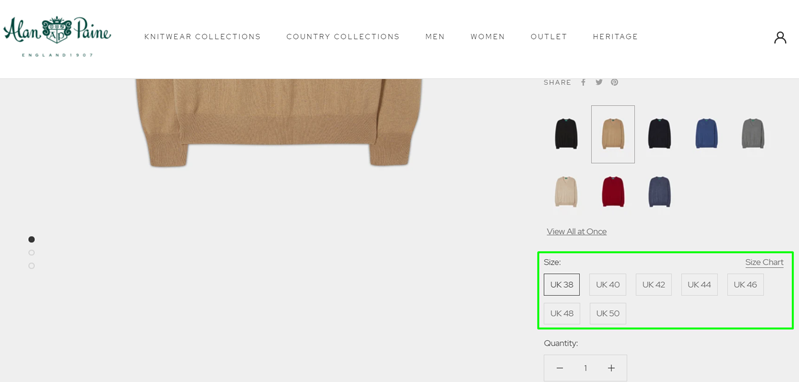
Task: Click View All at Once link
Action: (x=576, y=231)
